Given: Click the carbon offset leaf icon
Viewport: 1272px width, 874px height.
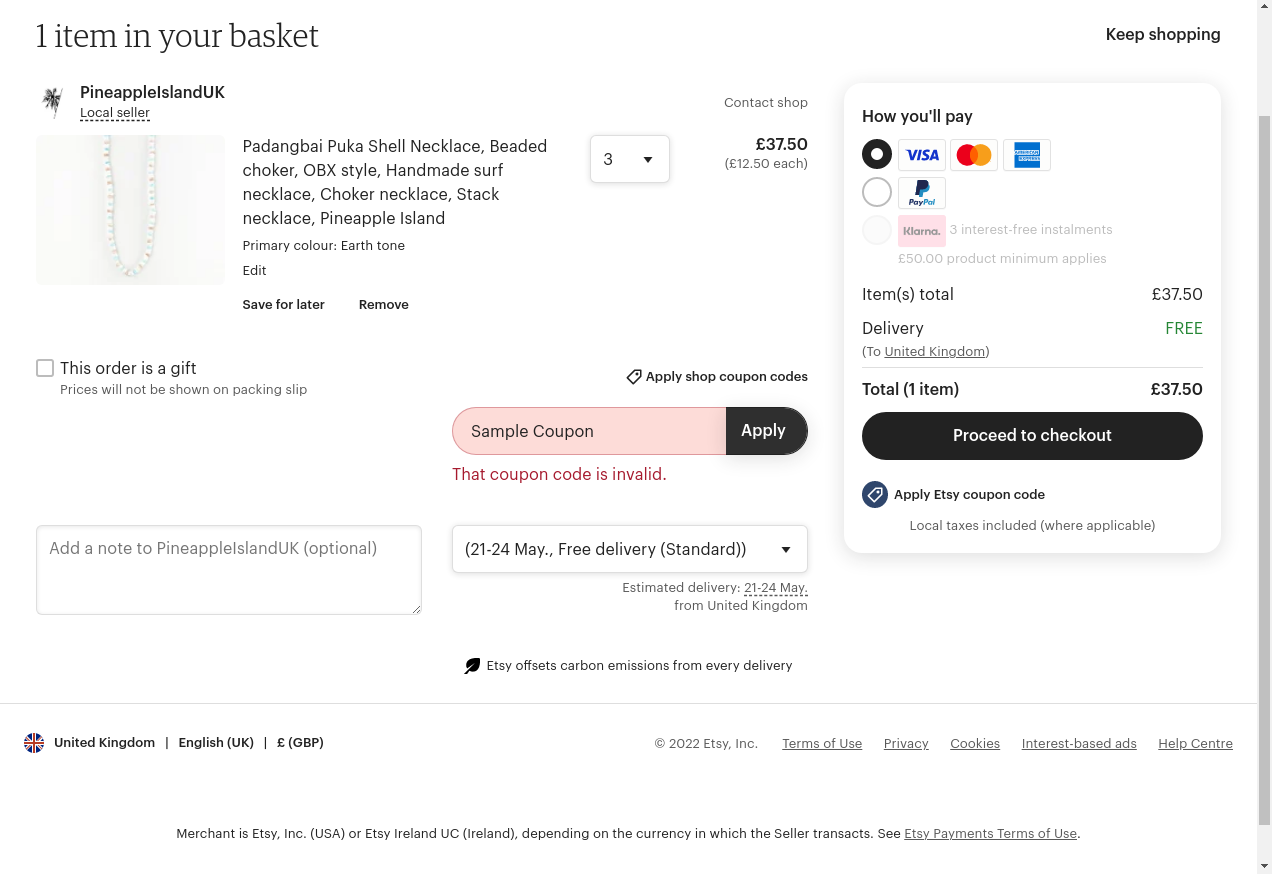Looking at the screenshot, I should pyautogui.click(x=472, y=666).
